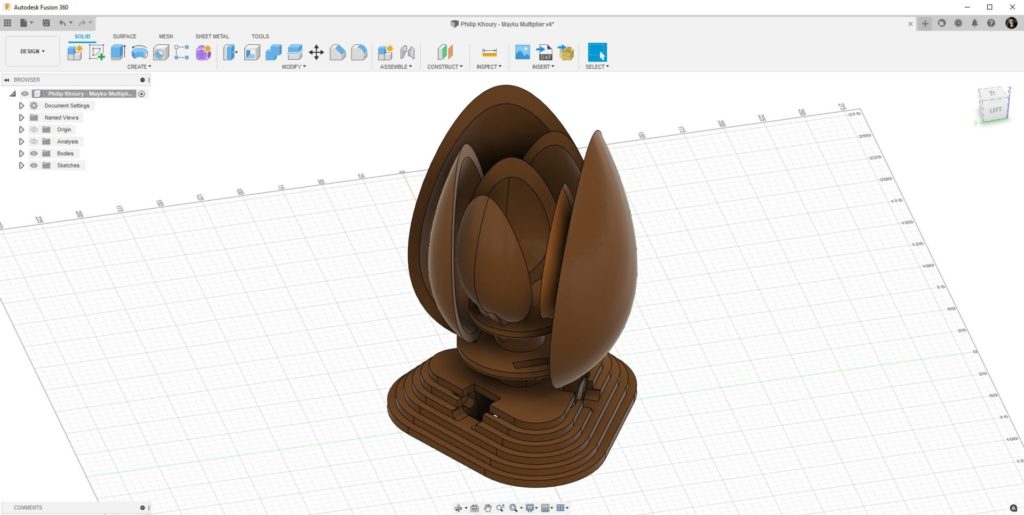Open the Select dropdown menu
Image resolution: width=1024 pixels, height=515 pixels.
(x=597, y=67)
